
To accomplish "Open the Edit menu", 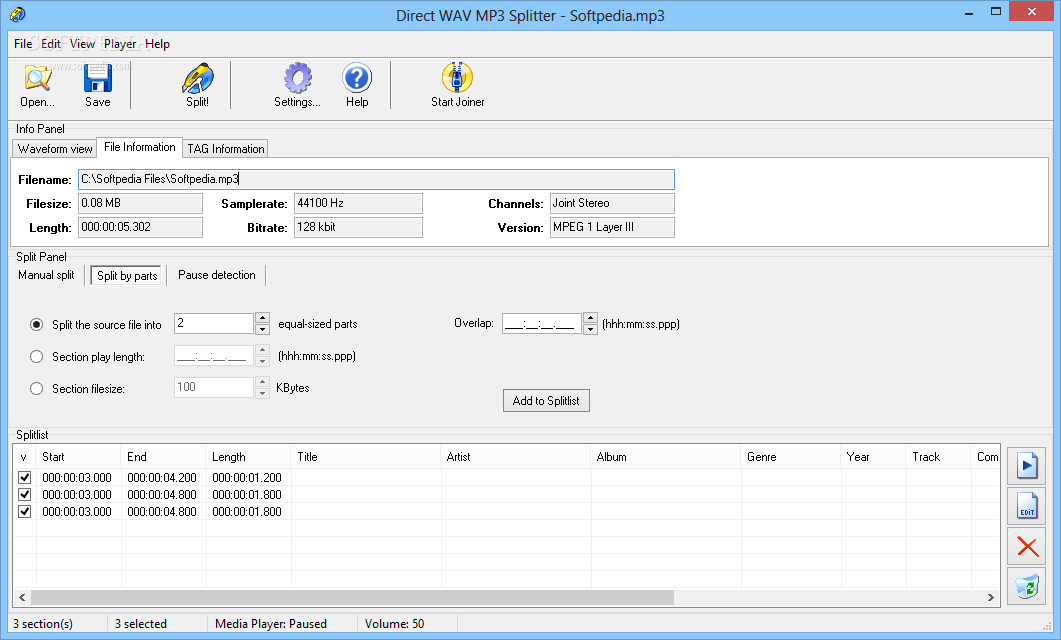I will pos(51,44).
